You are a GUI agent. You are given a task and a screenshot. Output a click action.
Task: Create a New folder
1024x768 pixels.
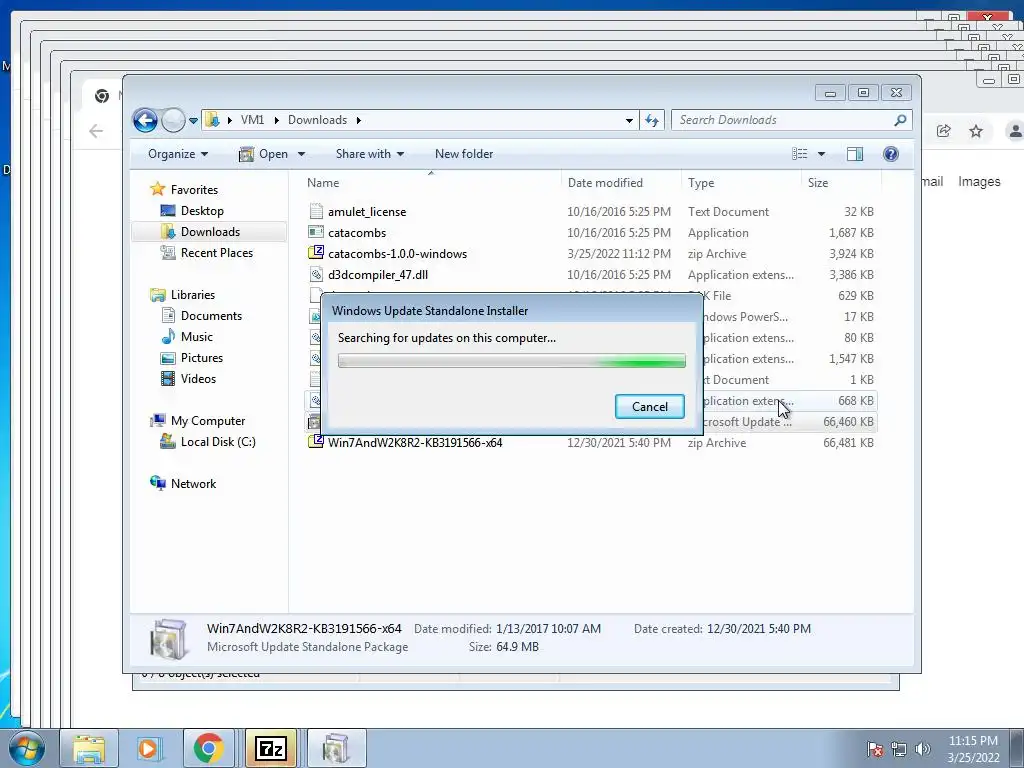point(464,154)
